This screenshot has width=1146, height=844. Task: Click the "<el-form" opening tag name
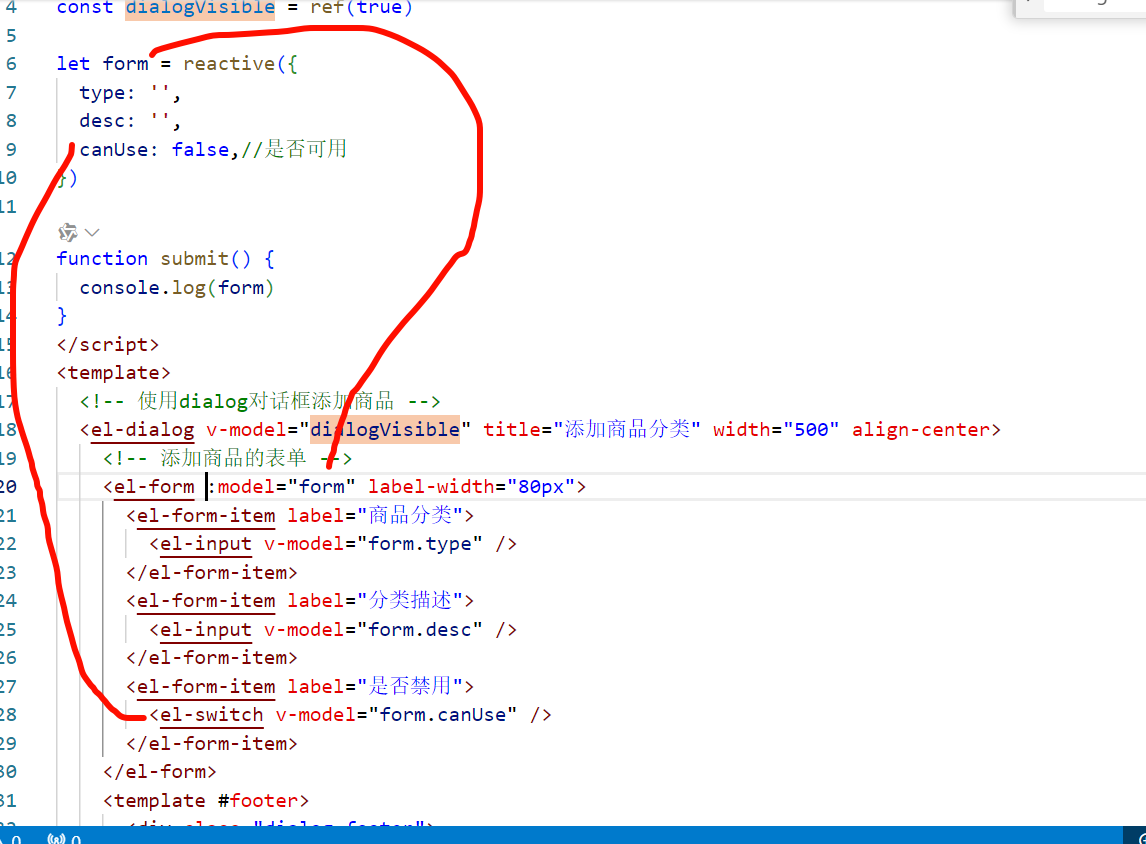tap(148, 487)
